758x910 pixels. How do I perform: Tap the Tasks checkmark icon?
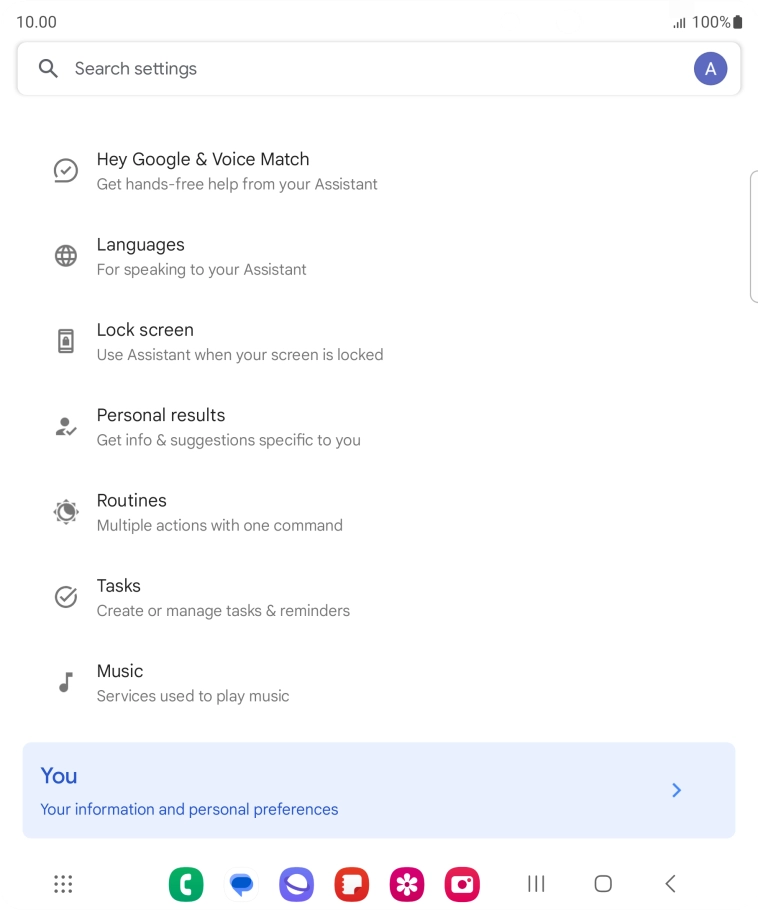(x=65, y=596)
